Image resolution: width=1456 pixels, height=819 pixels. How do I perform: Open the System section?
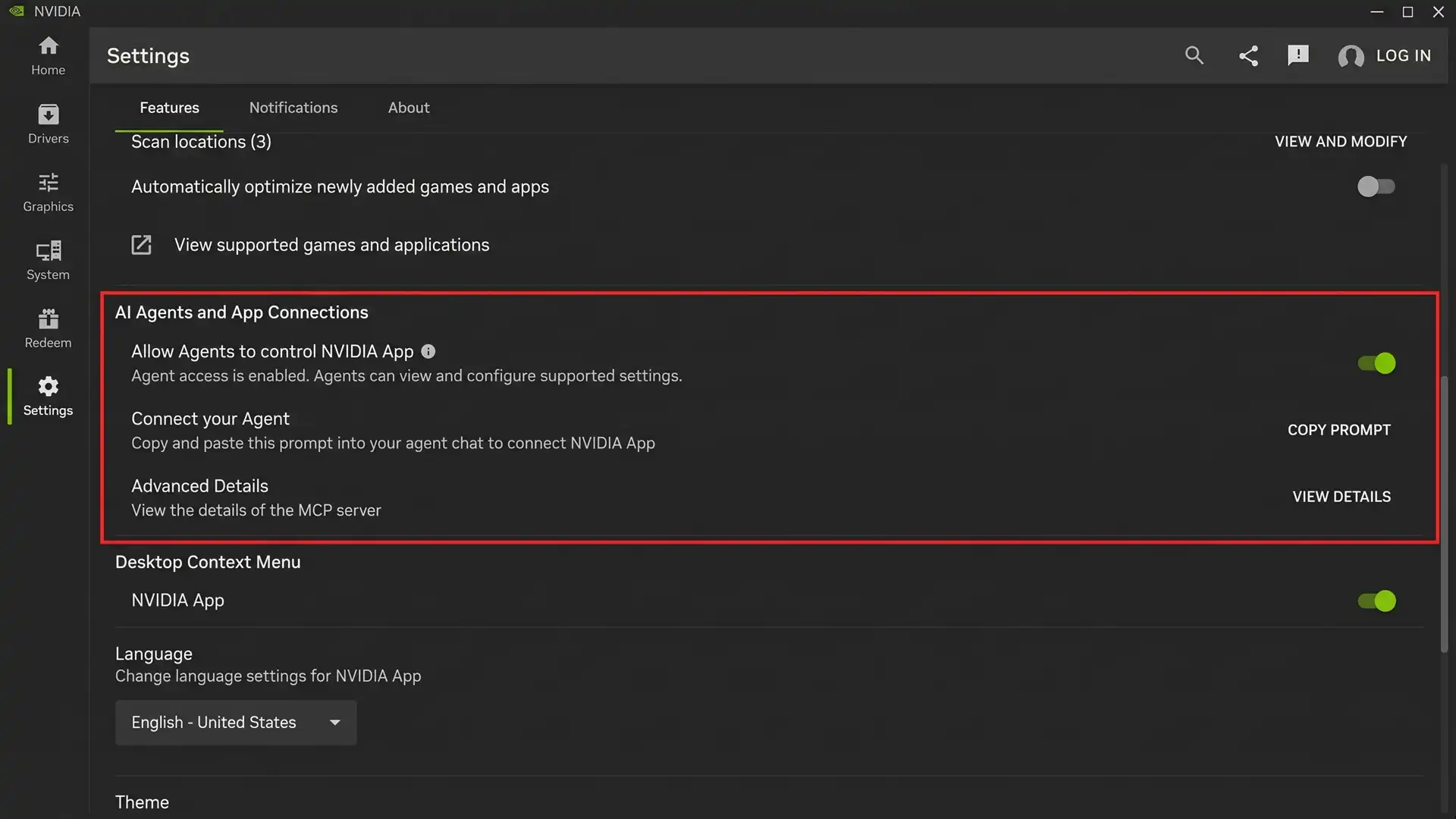(48, 261)
